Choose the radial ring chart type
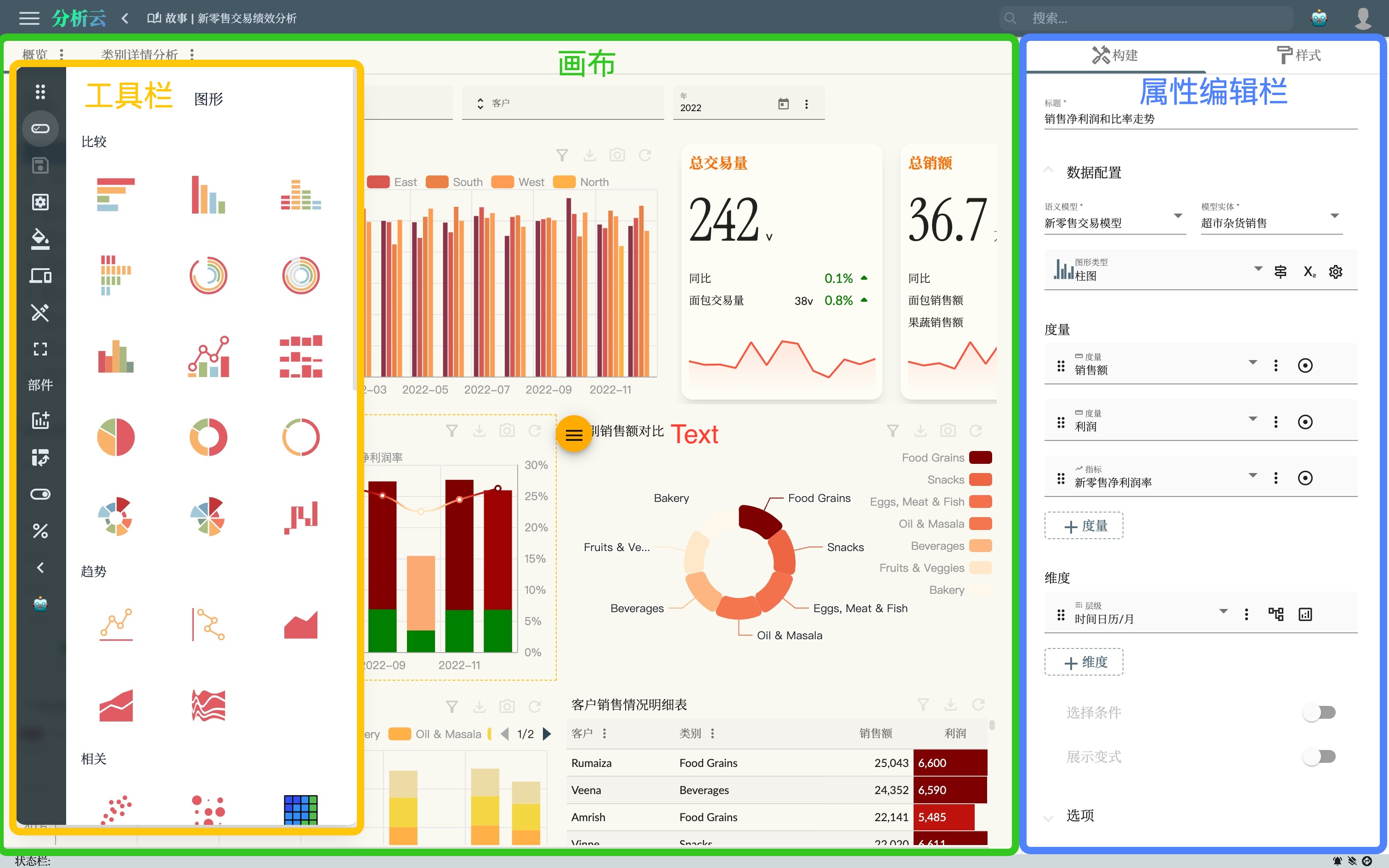This screenshot has width=1389, height=868. pos(208,276)
